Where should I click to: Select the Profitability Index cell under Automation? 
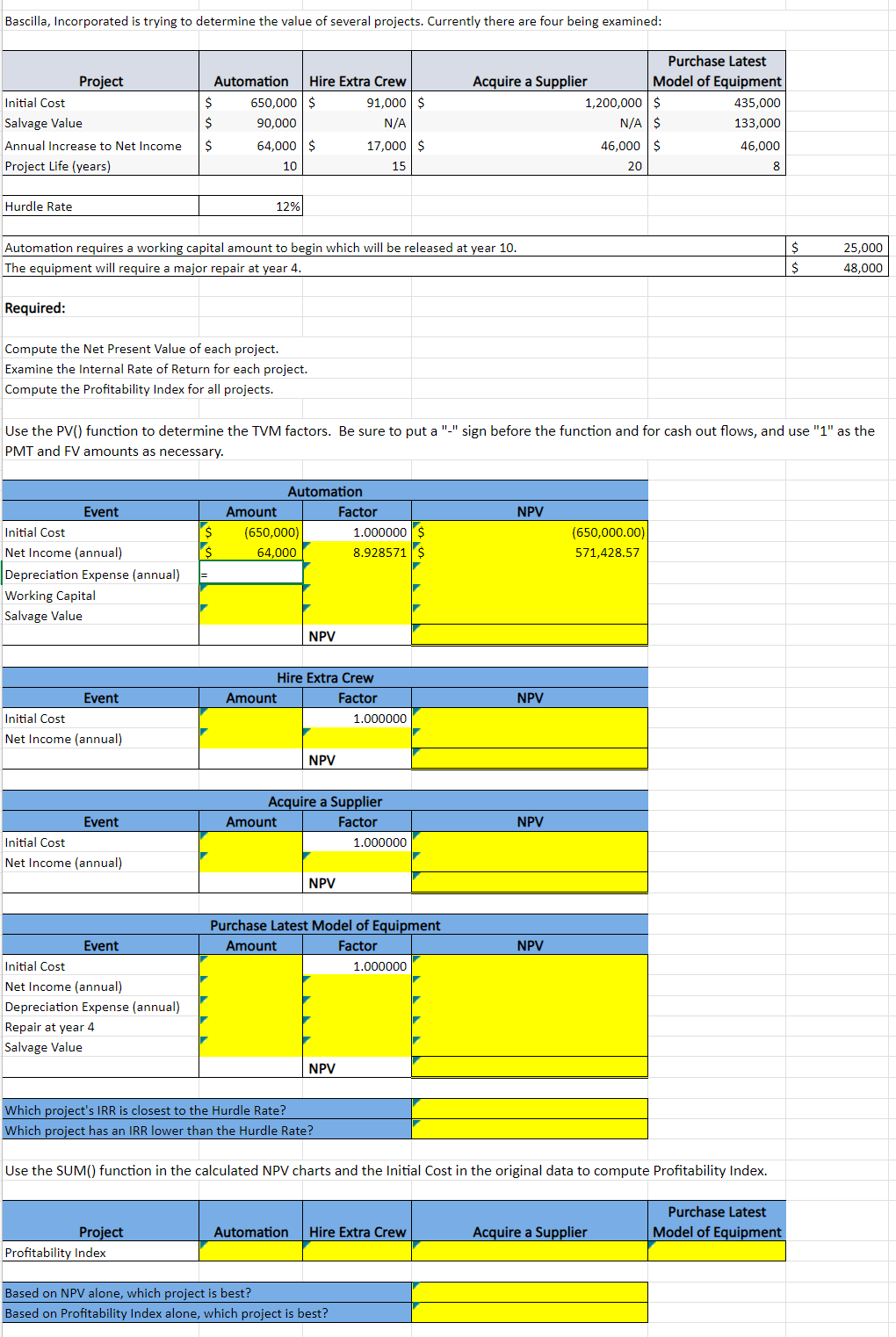[x=250, y=1252]
